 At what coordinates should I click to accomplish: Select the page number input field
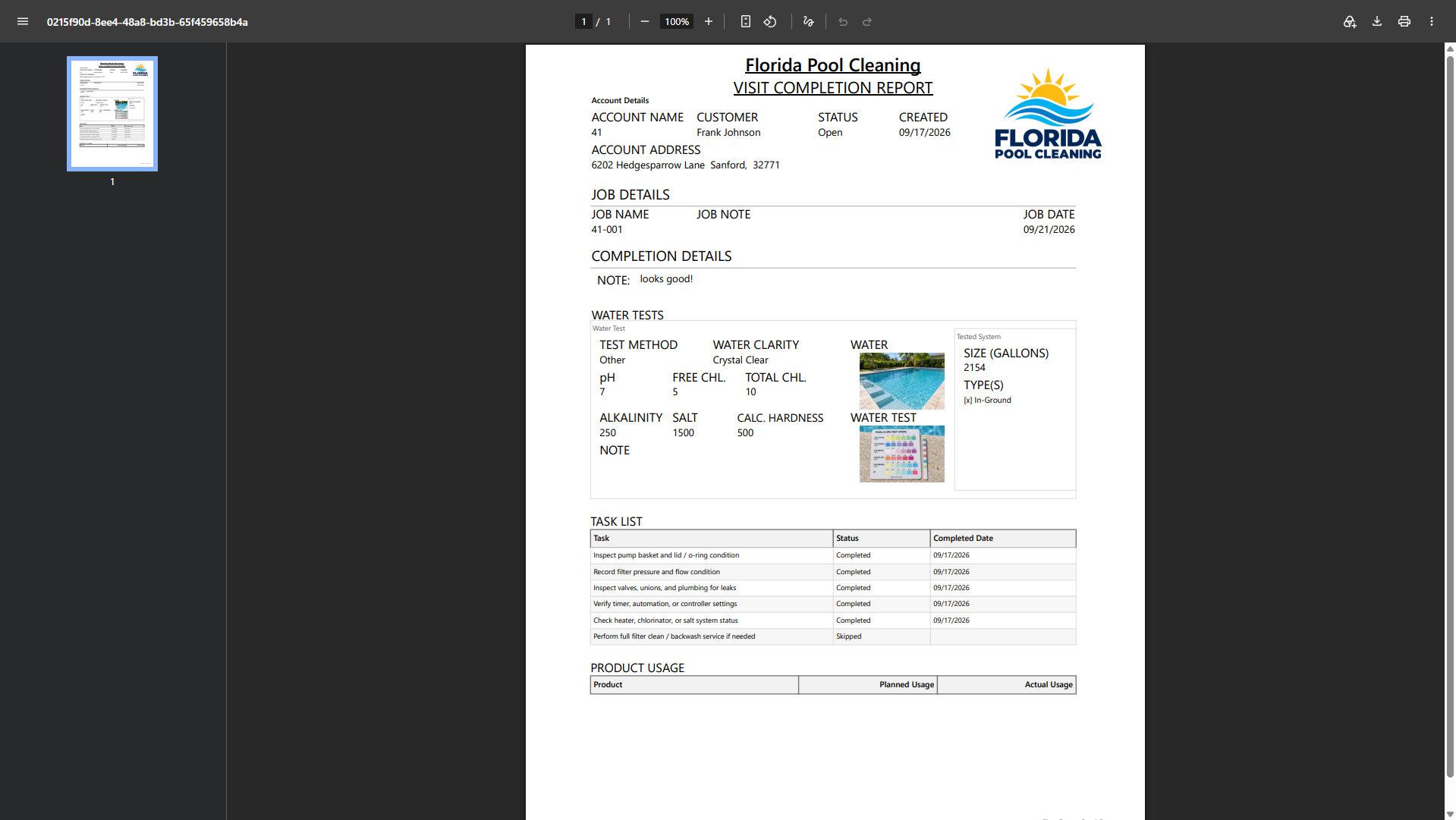(583, 21)
